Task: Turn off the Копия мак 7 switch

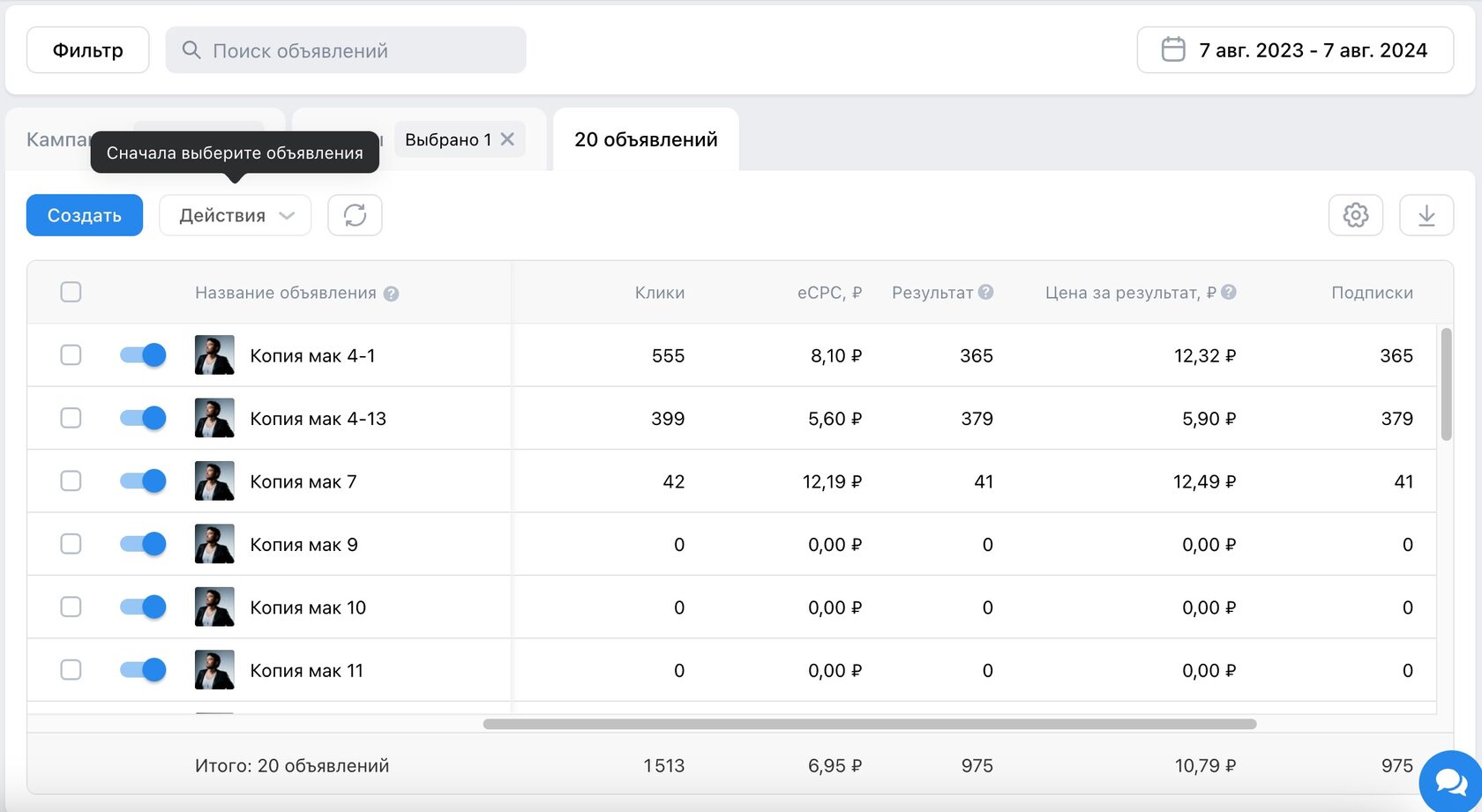Action: [143, 480]
